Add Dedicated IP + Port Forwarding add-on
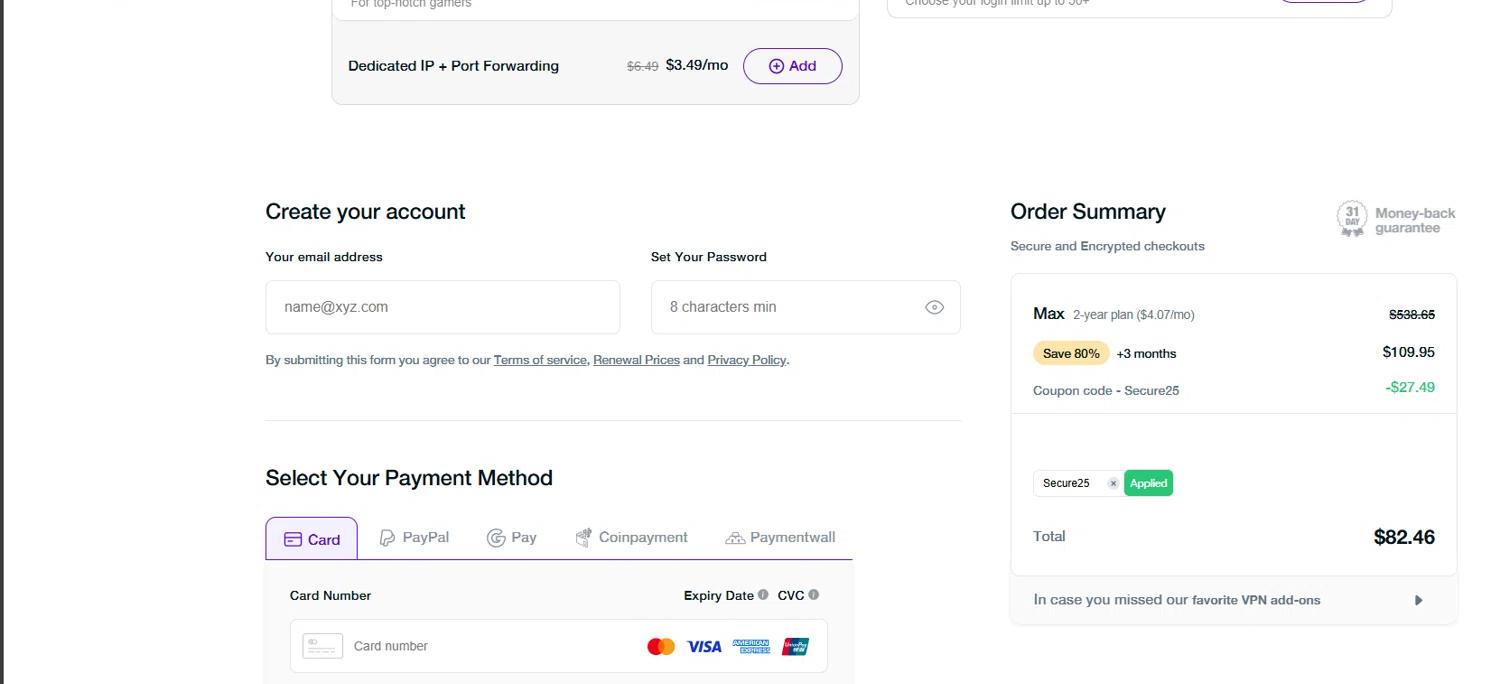The height and width of the screenshot is (684, 1500). (x=792, y=66)
